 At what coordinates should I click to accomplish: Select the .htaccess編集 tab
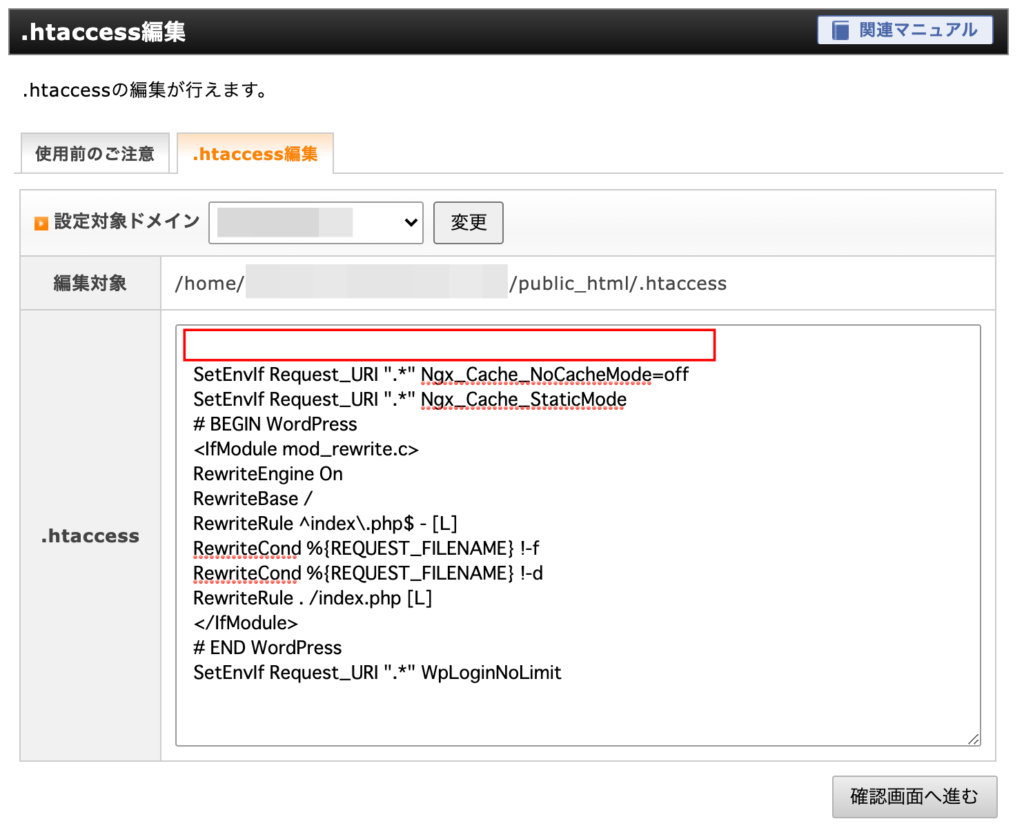[x=255, y=152]
